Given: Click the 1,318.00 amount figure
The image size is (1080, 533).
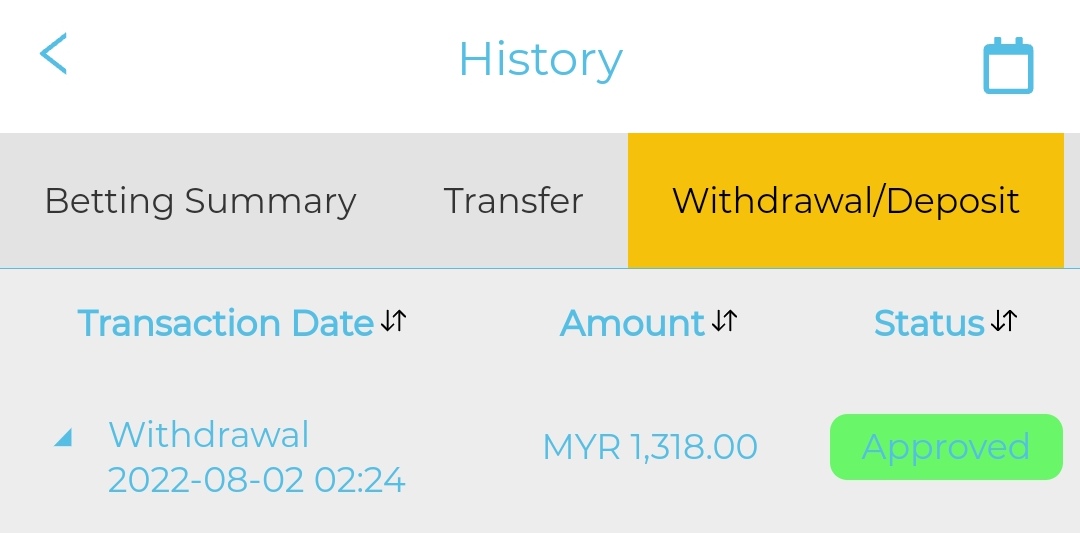Looking at the screenshot, I should pyautogui.click(x=693, y=447).
